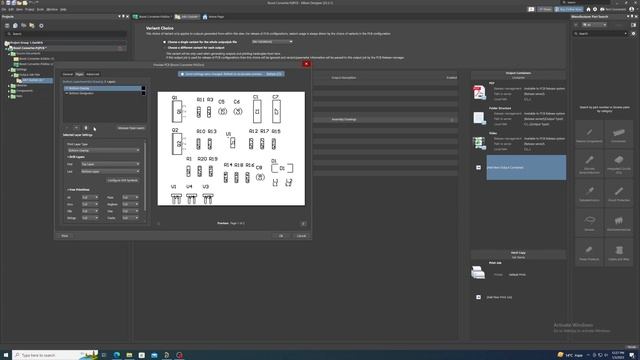
Task: Click OK in the preview dialog
Action: 281,236
